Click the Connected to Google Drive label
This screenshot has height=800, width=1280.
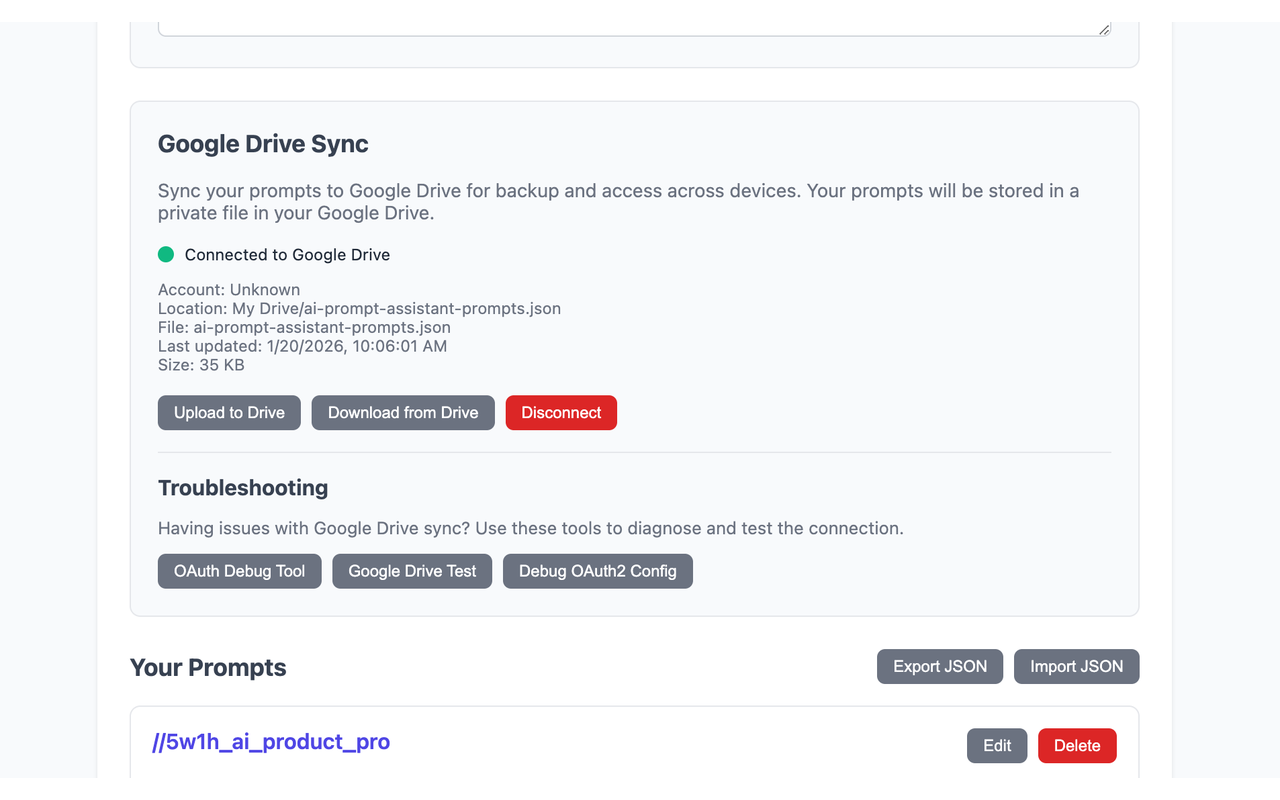[x=287, y=255]
